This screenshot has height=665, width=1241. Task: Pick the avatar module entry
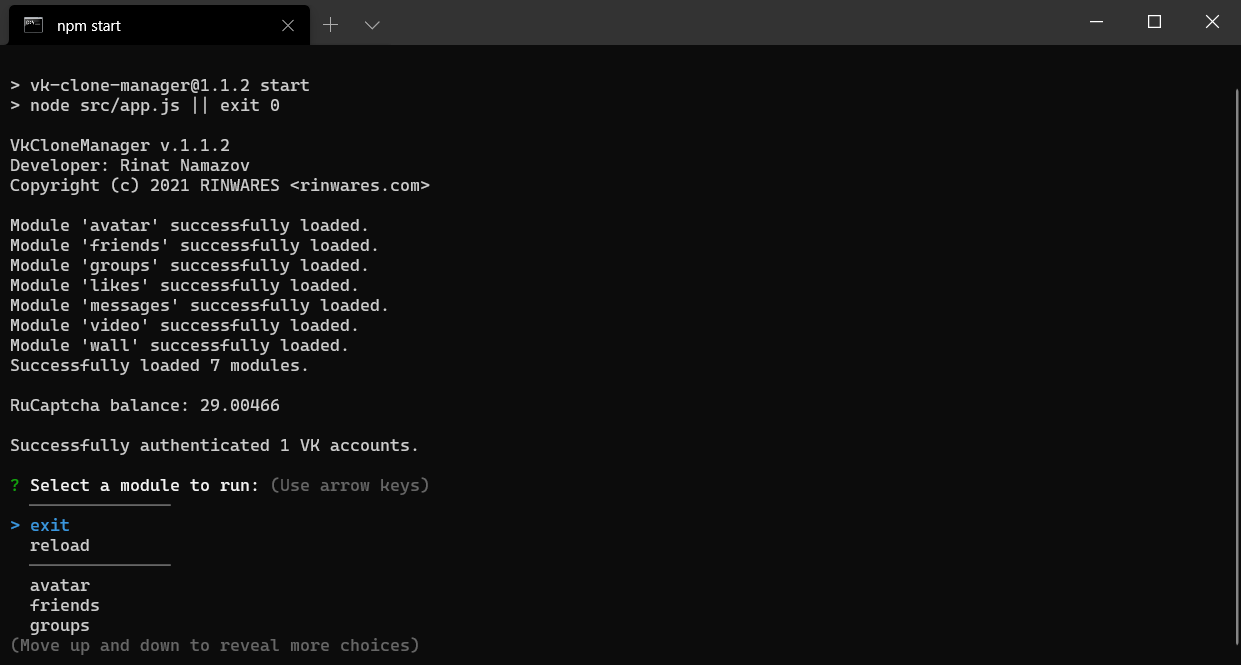pyautogui.click(x=60, y=585)
